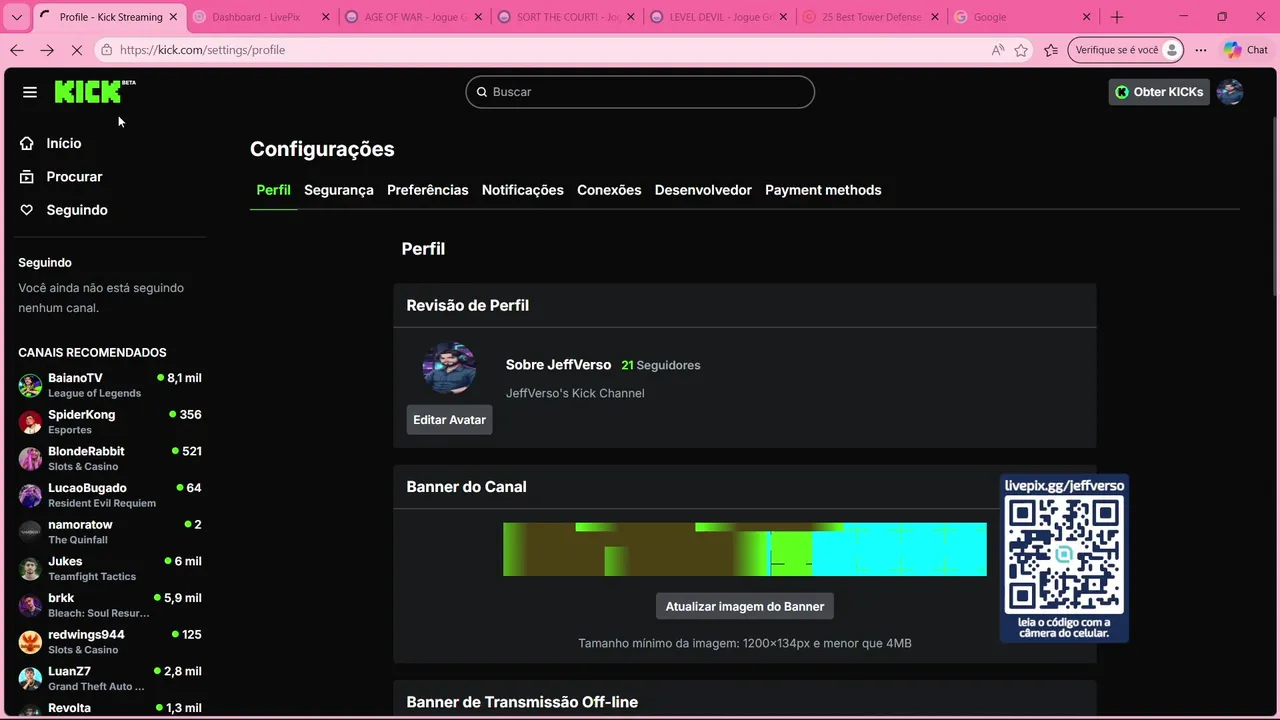View site information lock icon

click(x=107, y=50)
